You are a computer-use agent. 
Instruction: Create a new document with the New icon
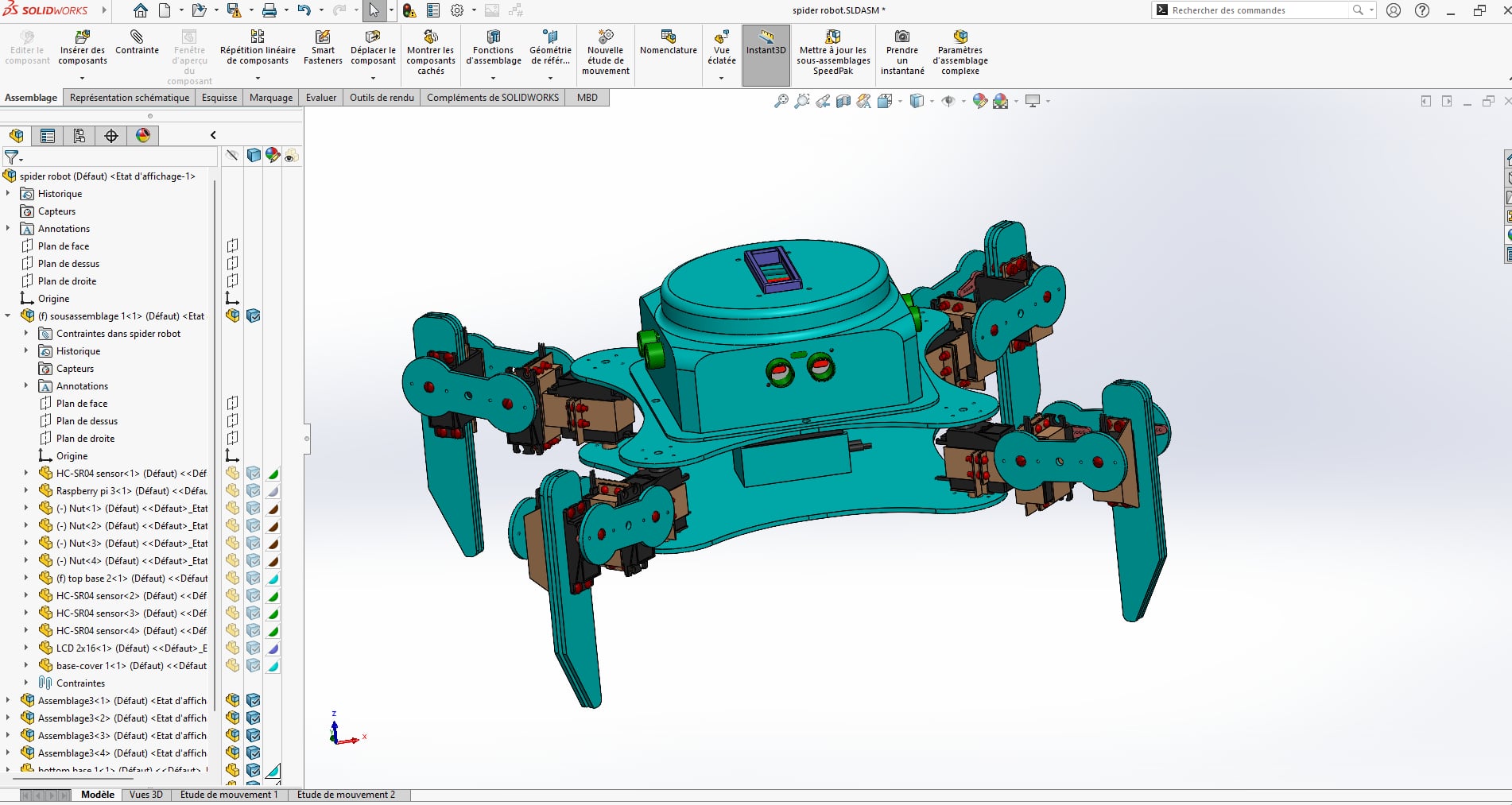pyautogui.click(x=165, y=10)
